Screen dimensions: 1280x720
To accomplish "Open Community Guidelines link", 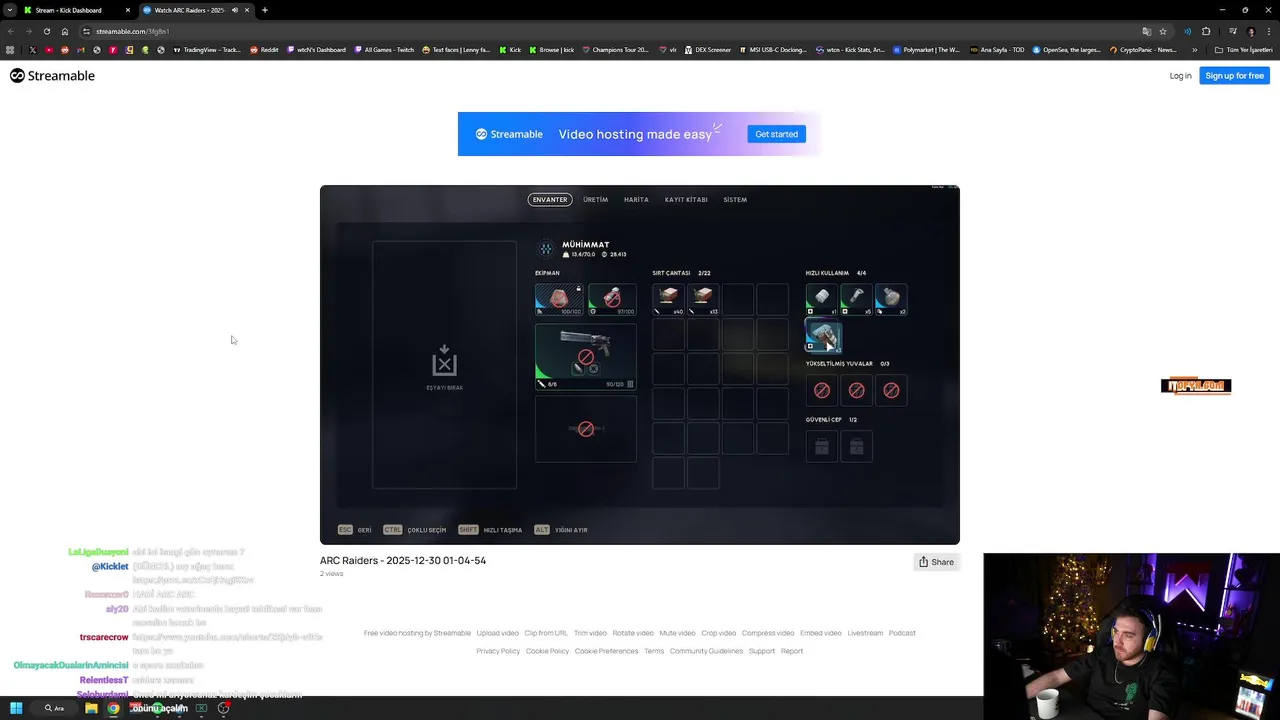I will [706, 651].
